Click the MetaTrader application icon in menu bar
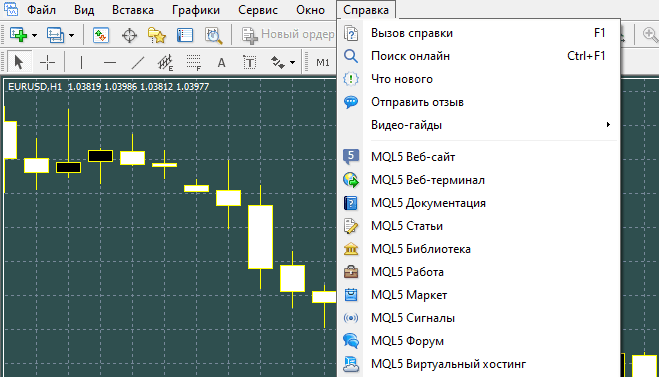 click(x=11, y=9)
